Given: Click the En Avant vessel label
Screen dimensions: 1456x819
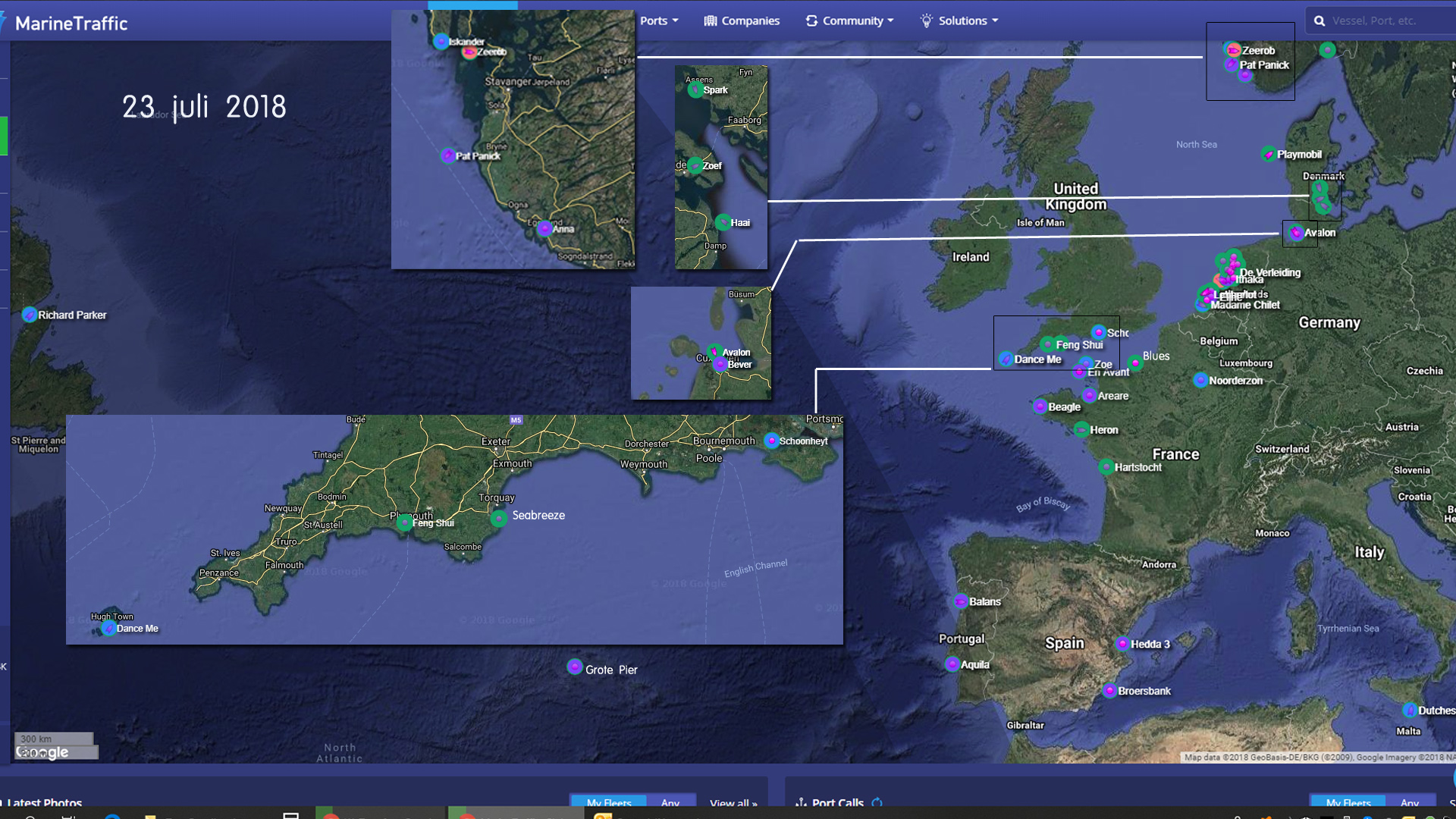Looking at the screenshot, I should [x=1109, y=372].
